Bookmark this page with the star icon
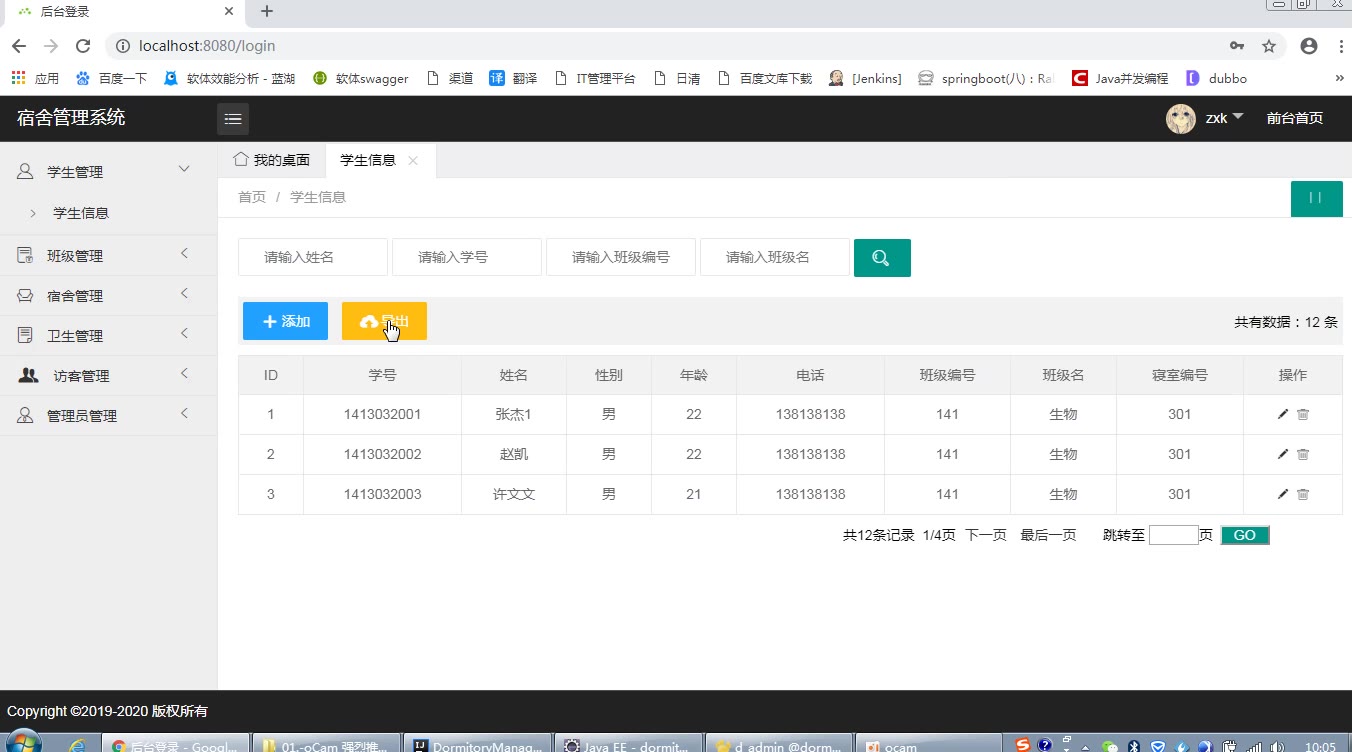 (x=1269, y=46)
